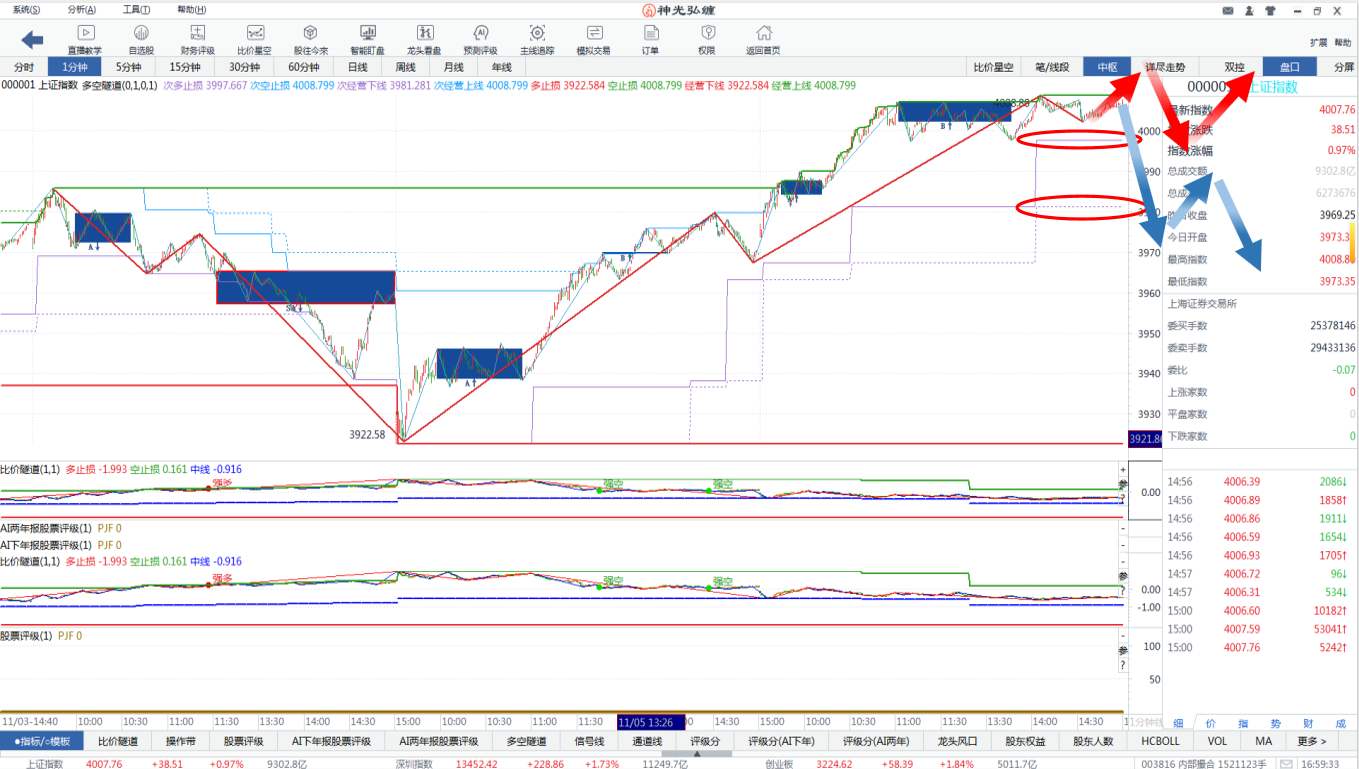
Task: Open the 更多 > indicator list
Action: coord(1311,741)
